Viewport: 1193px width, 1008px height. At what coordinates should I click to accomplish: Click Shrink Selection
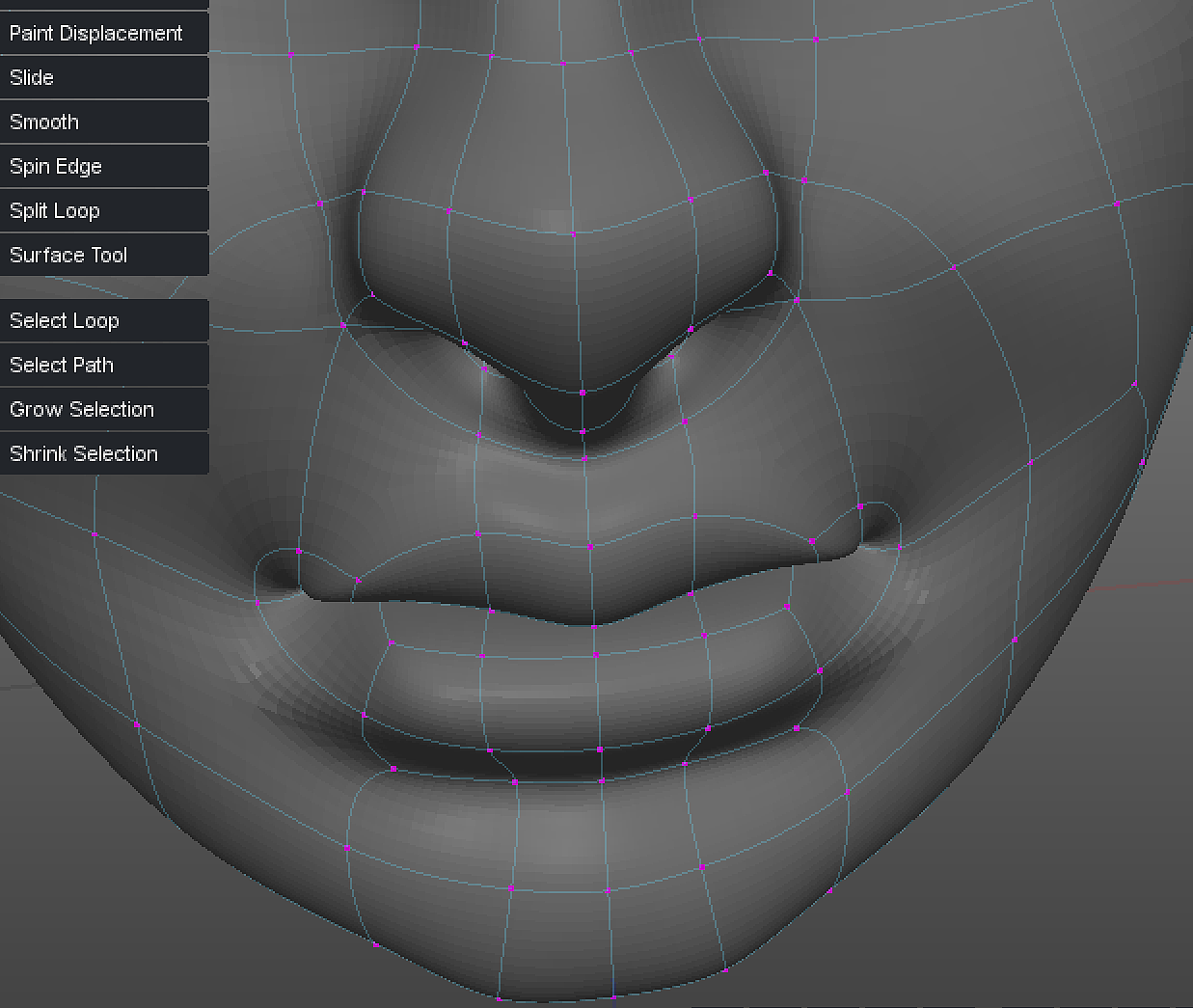[x=104, y=453]
